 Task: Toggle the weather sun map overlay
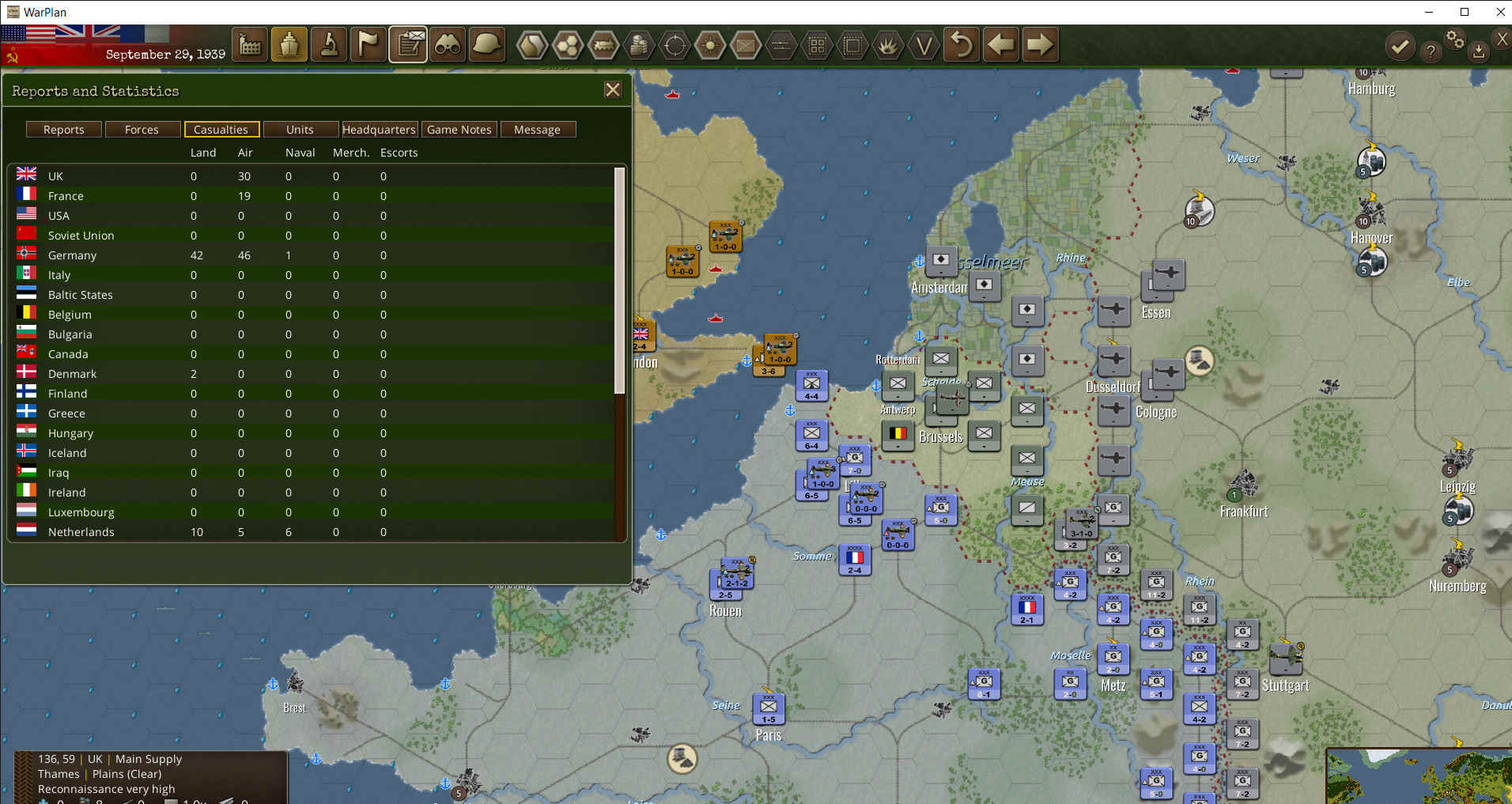[x=710, y=45]
